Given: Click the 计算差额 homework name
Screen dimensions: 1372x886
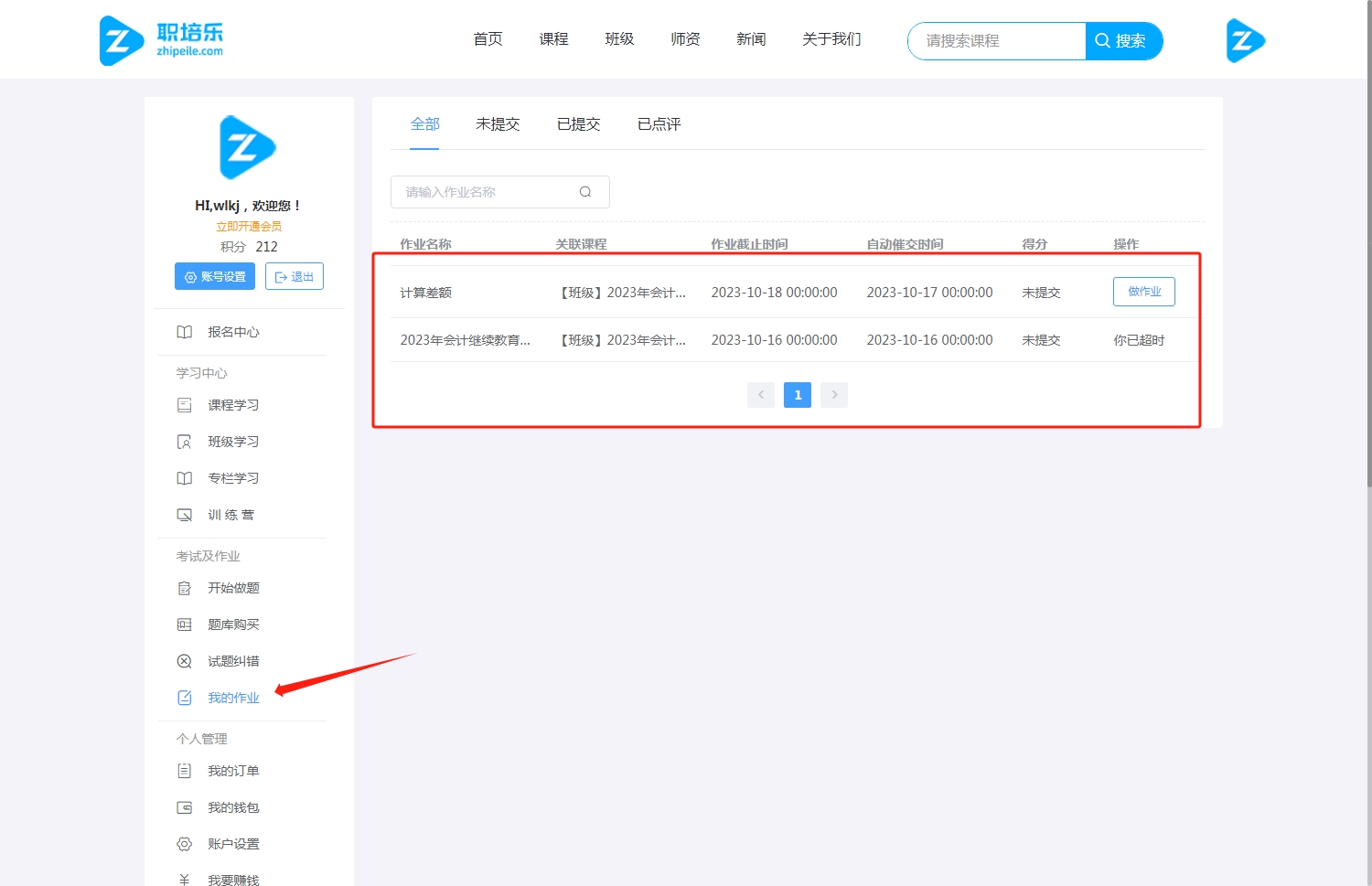Looking at the screenshot, I should tap(426, 293).
